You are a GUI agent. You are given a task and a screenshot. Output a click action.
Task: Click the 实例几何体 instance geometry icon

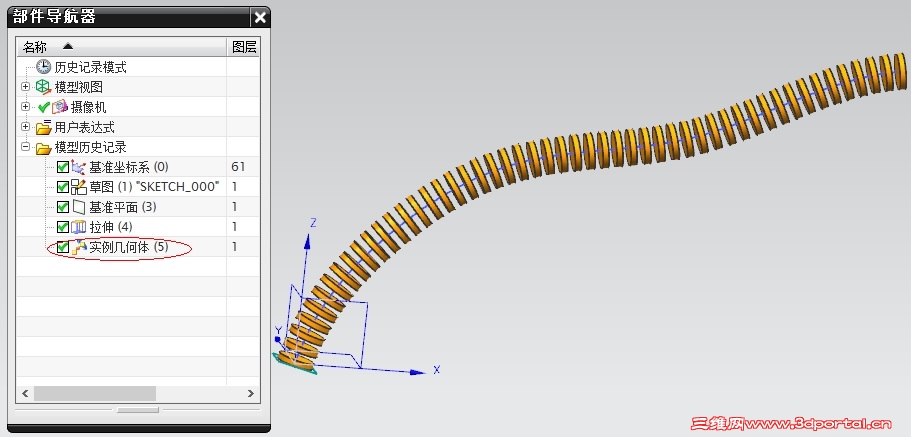[78, 247]
